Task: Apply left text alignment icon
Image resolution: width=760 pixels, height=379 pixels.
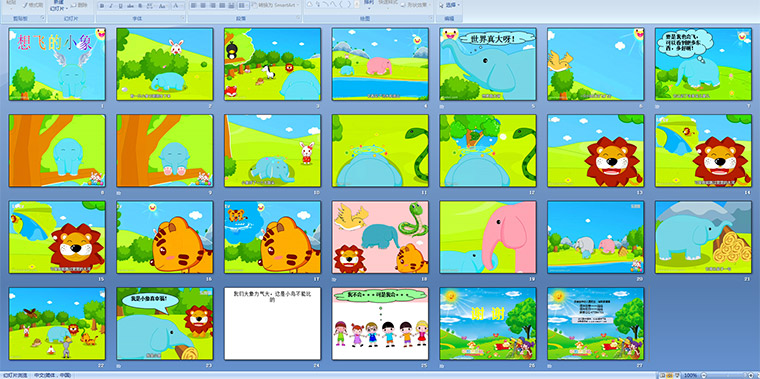Action: coord(193,5)
